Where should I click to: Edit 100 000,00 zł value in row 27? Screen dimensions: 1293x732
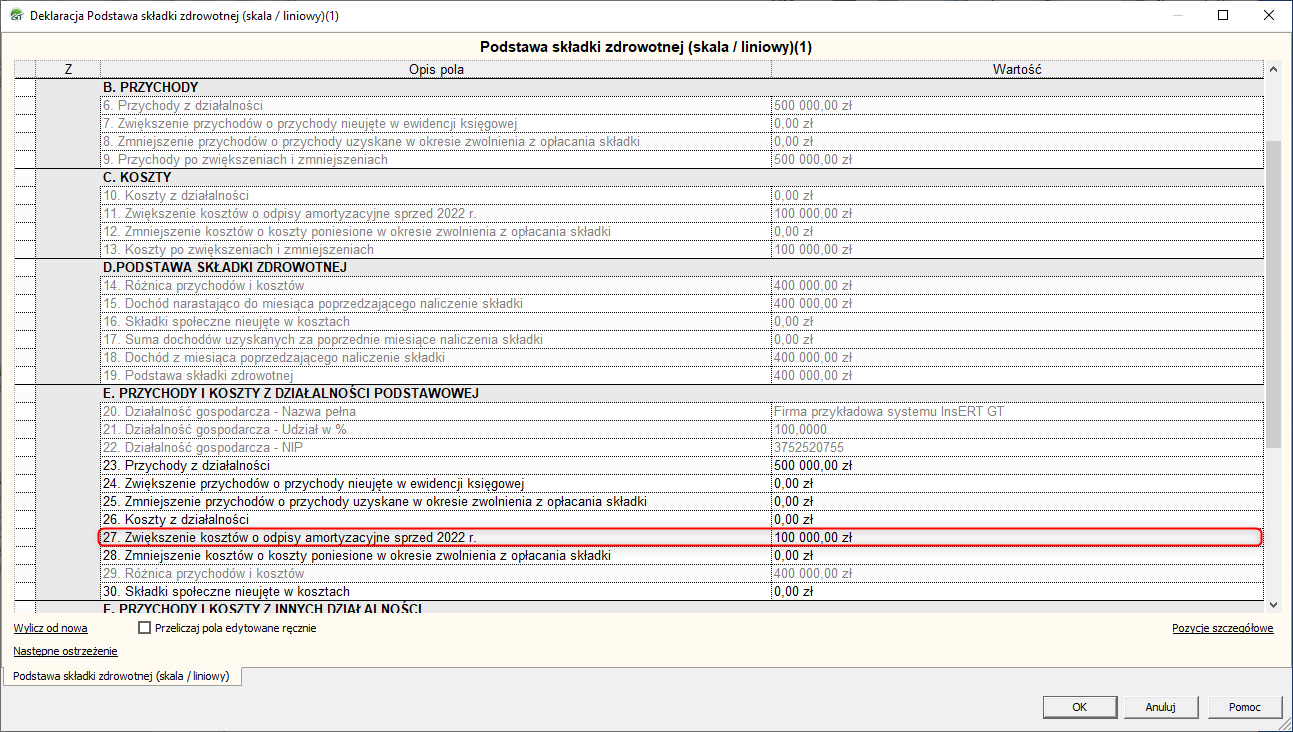tap(1017, 537)
